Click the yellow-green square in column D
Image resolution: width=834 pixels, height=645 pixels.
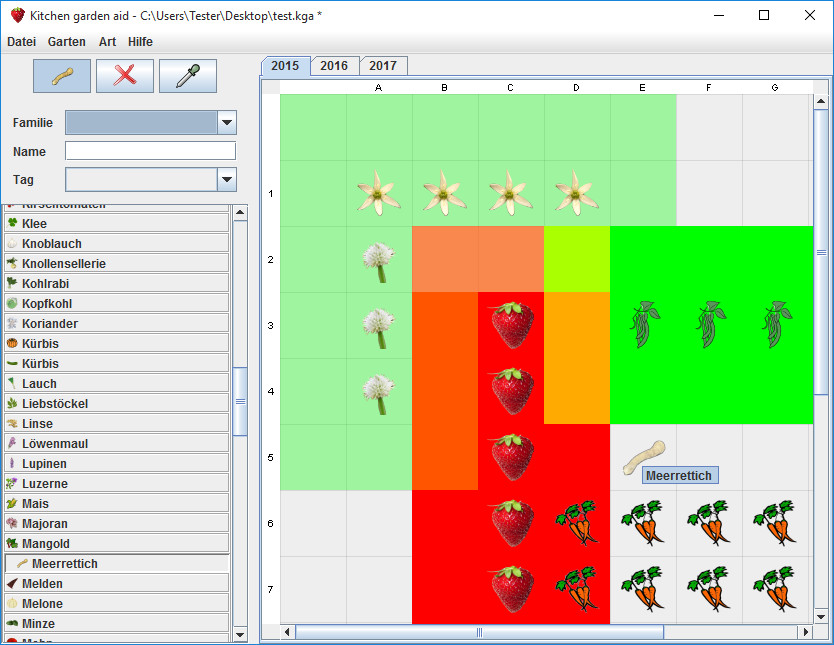point(576,259)
